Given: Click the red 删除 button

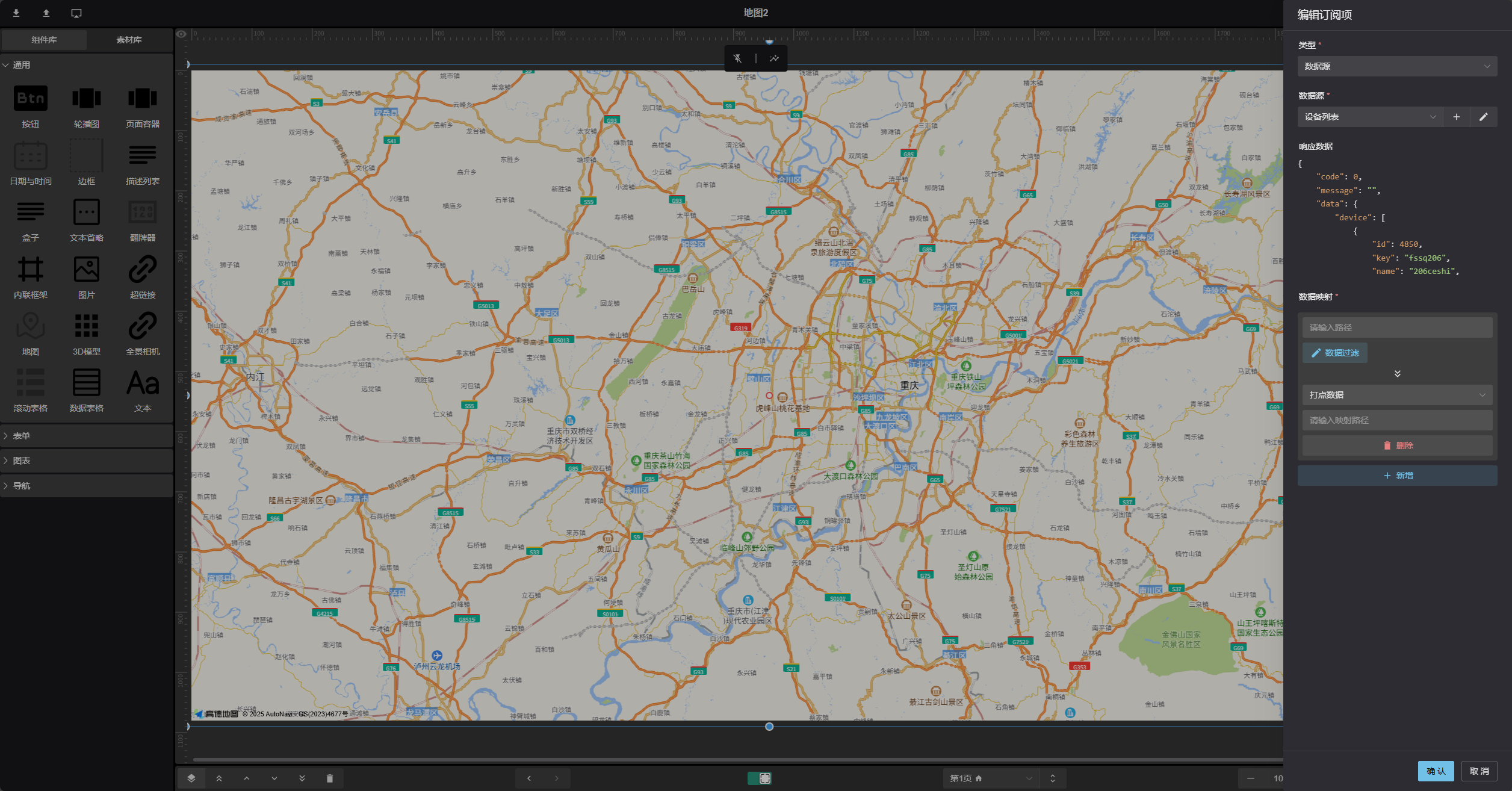Looking at the screenshot, I should point(1397,445).
